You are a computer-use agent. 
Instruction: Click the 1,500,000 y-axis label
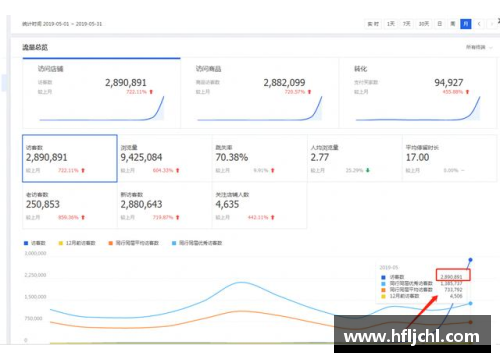35,297
